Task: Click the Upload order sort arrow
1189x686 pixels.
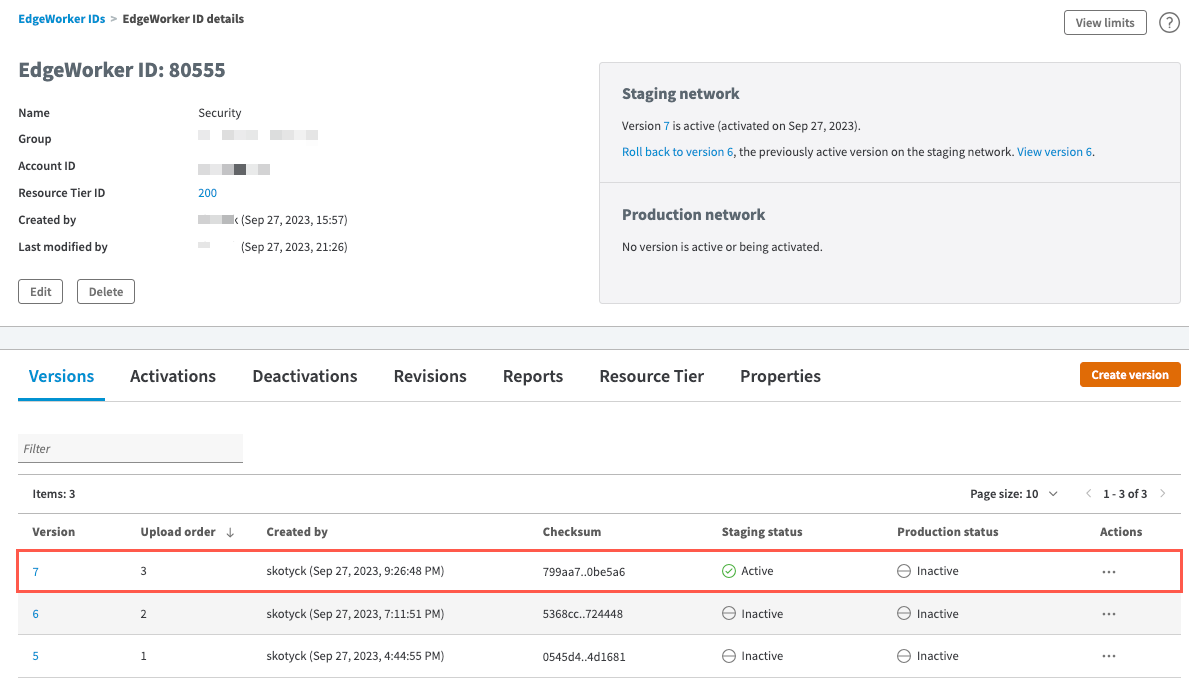Action: pyautogui.click(x=230, y=532)
